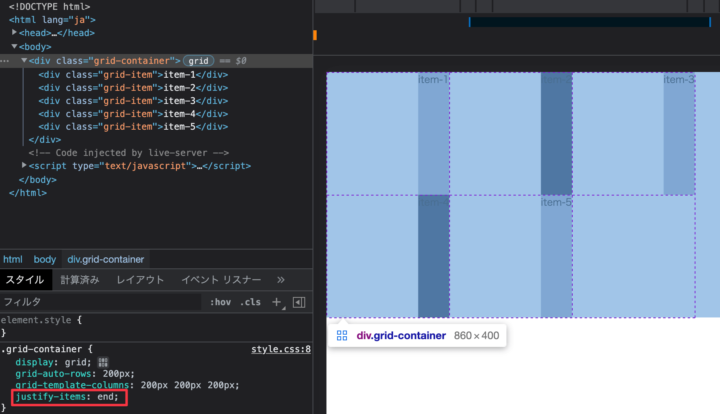Select the item-4 grid-item node
This screenshot has width=720, height=414.
pos(133,114)
